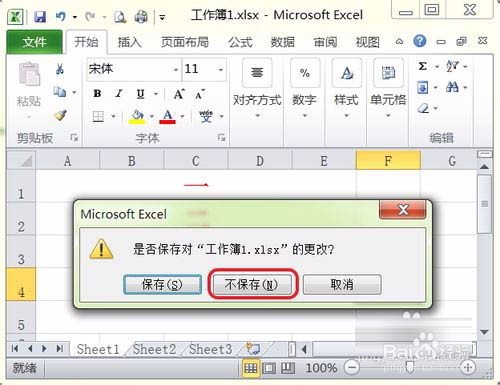Open the Font dialog launcher
This screenshot has width=500, height=385.
pos(221,137)
